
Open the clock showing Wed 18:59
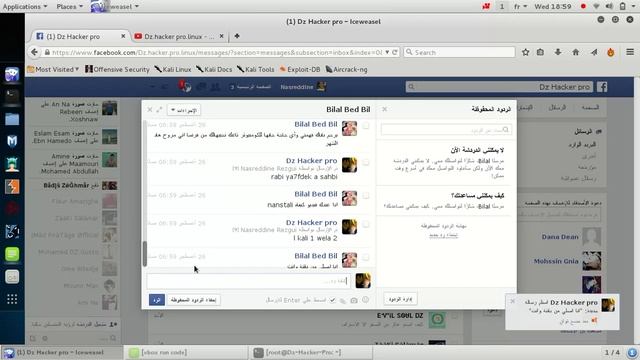tap(553, 6)
